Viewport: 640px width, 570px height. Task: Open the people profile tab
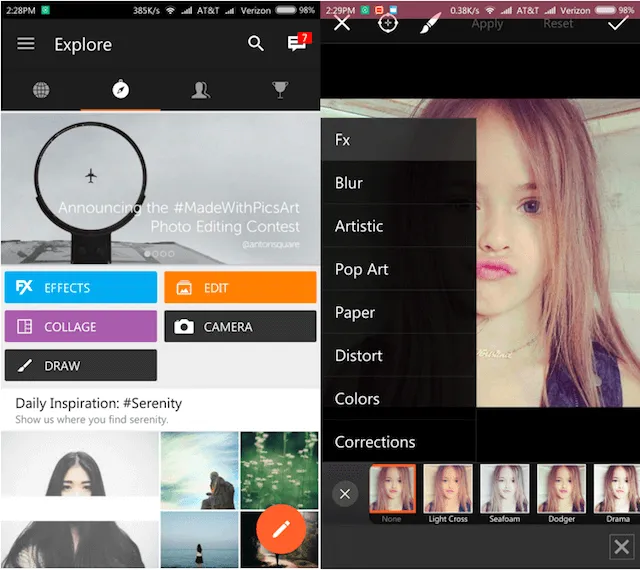(200, 90)
